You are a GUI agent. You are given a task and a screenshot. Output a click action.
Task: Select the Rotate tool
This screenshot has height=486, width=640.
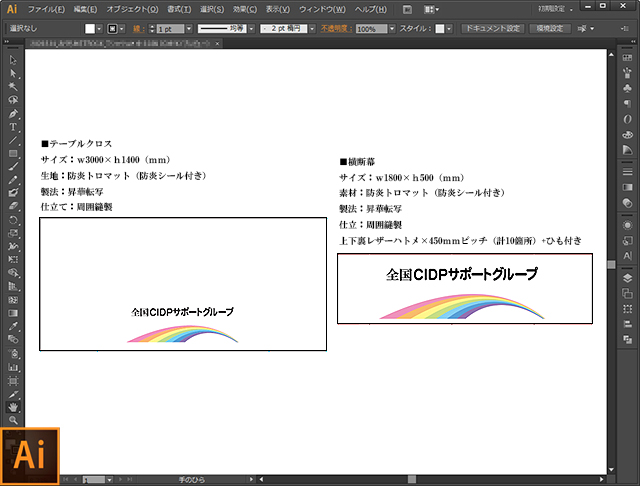click(13, 220)
